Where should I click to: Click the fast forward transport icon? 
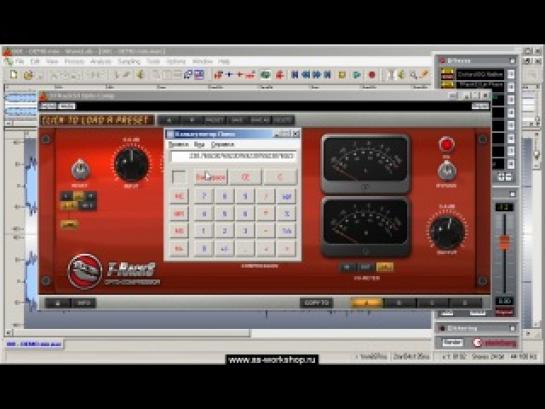(x=317, y=74)
